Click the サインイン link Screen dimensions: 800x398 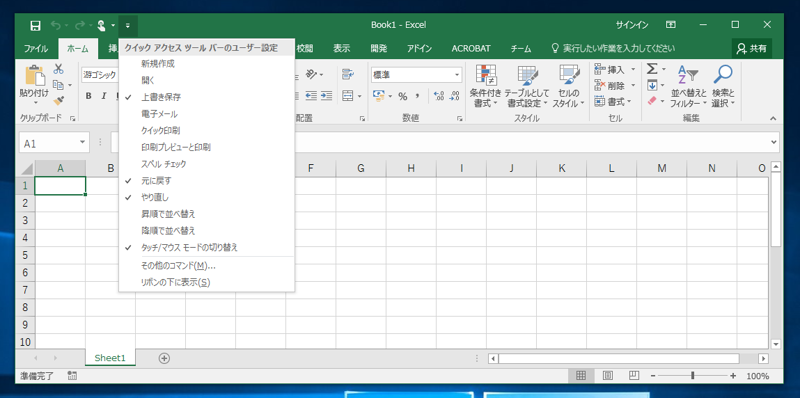point(632,25)
